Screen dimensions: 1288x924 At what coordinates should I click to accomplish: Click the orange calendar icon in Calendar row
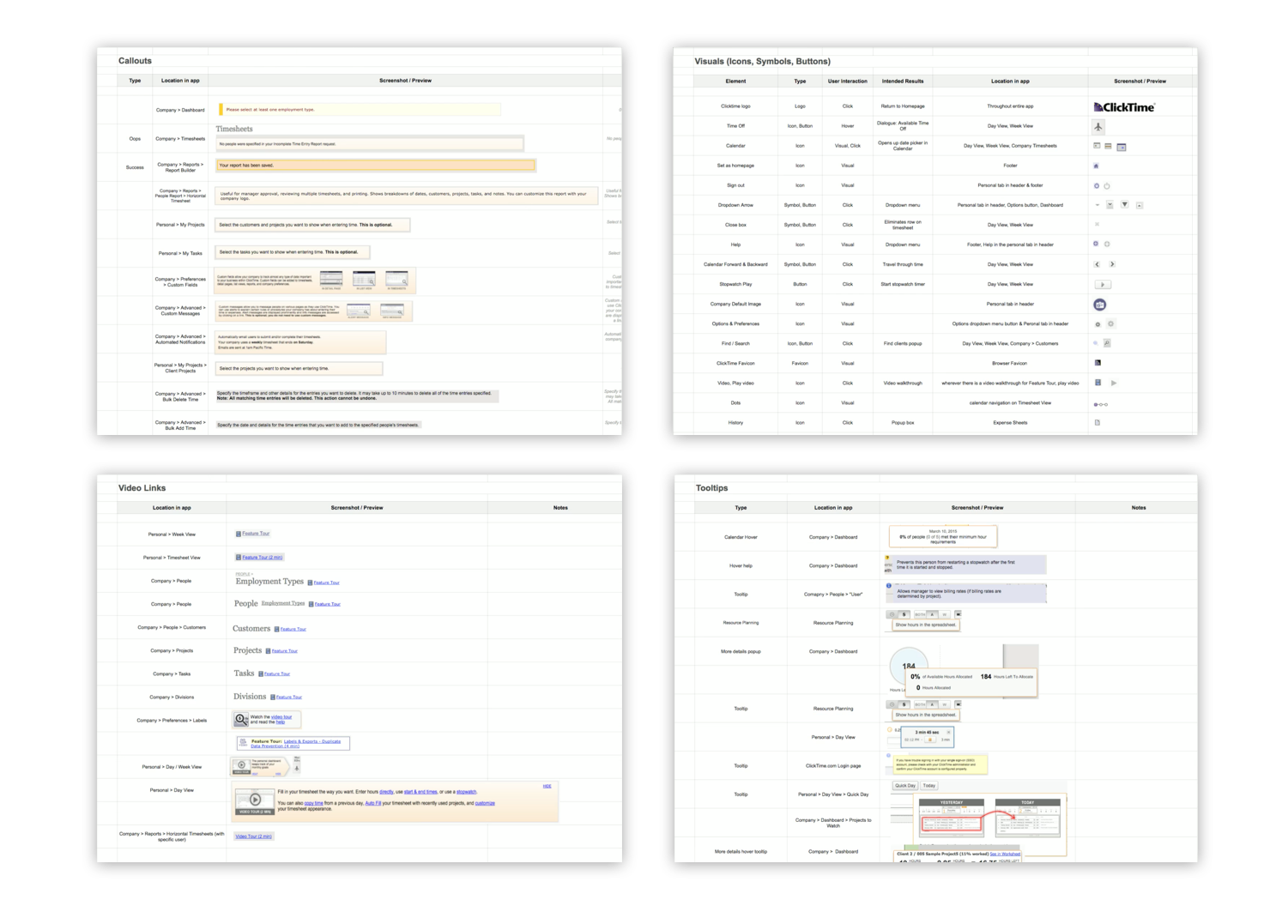click(1108, 146)
